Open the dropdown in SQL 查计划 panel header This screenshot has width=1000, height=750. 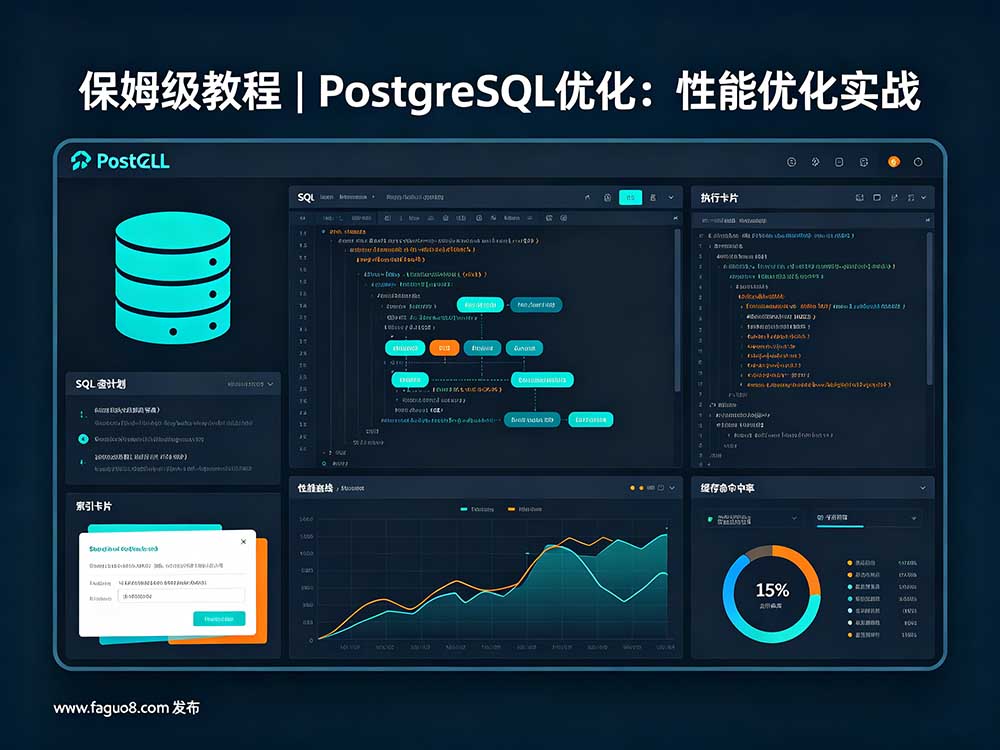click(x=270, y=384)
